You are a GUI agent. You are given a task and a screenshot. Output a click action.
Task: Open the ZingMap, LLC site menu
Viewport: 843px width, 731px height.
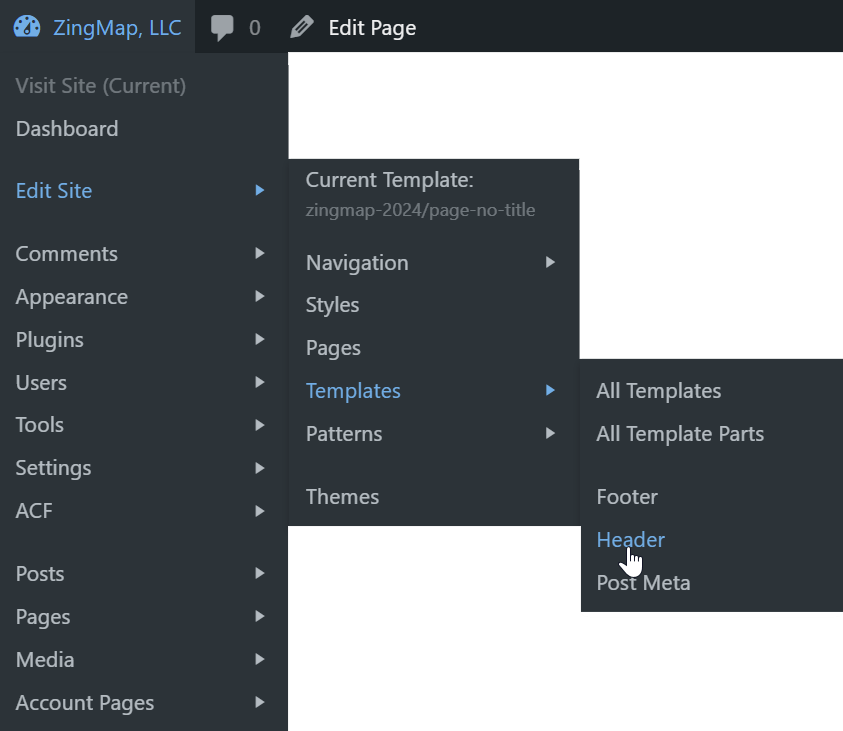117,28
